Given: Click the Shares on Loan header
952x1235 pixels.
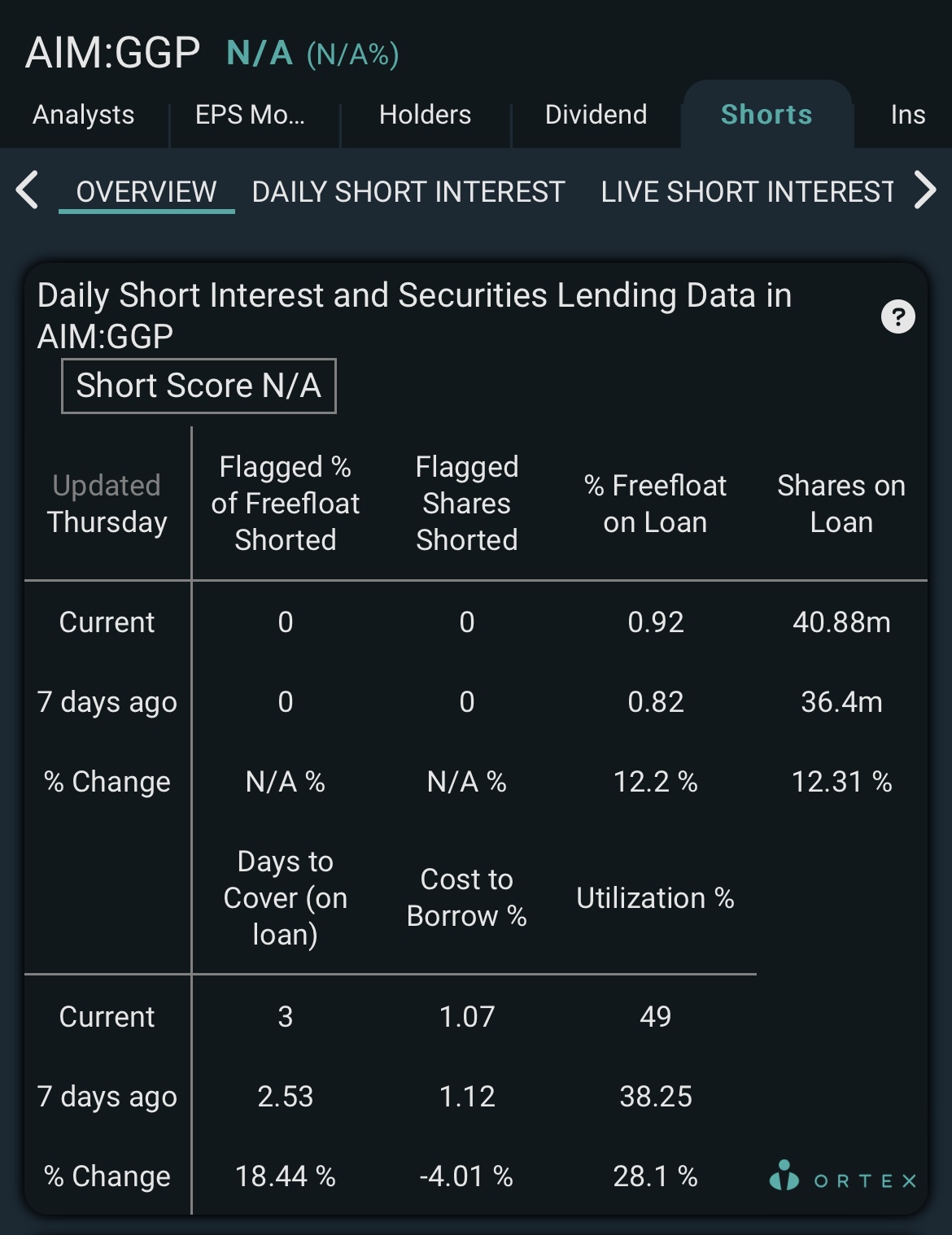Looking at the screenshot, I should click(841, 504).
